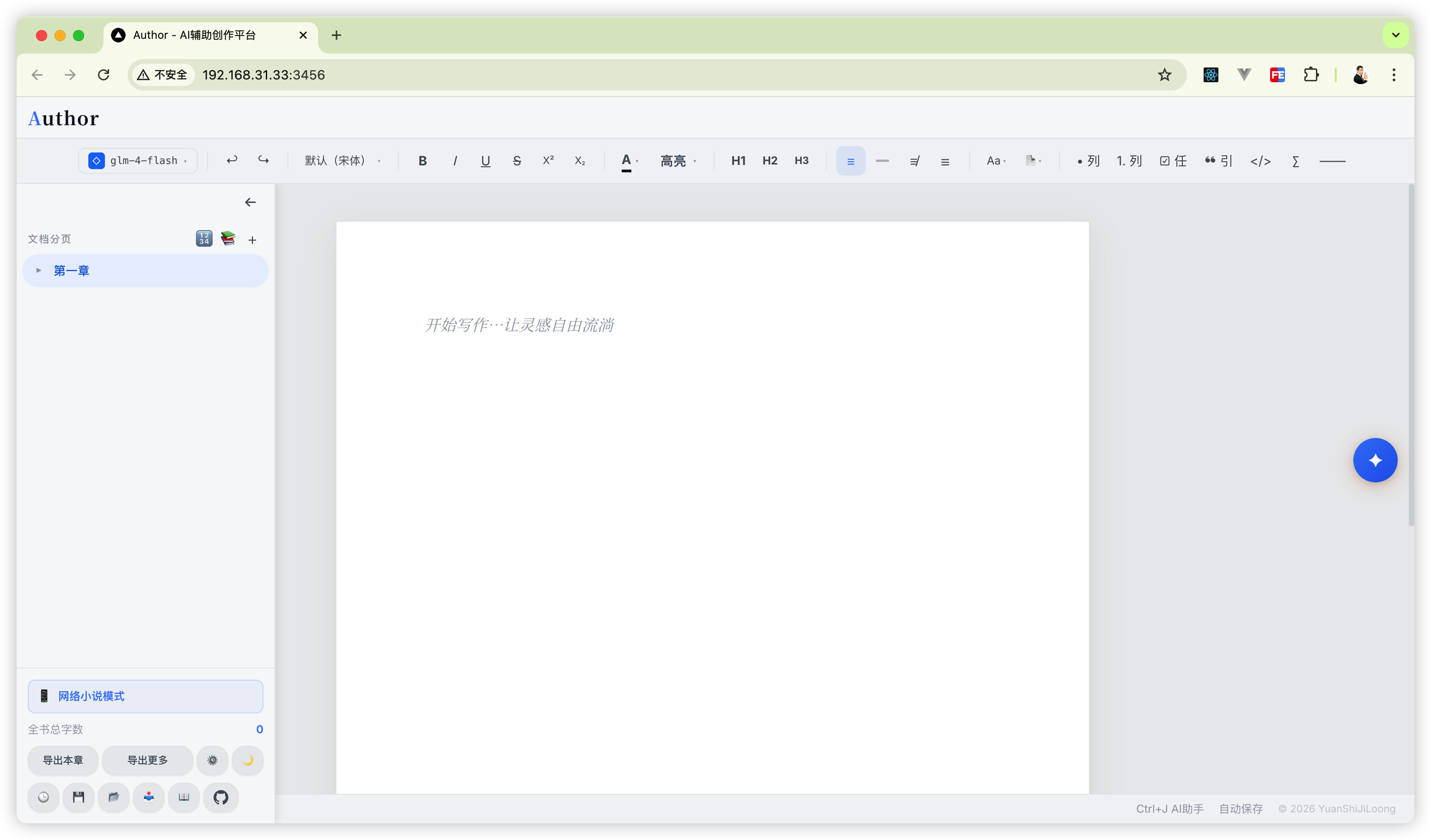Open the 默认（宋体）font dropdown
This screenshot has height=840, width=1431.
click(342, 161)
